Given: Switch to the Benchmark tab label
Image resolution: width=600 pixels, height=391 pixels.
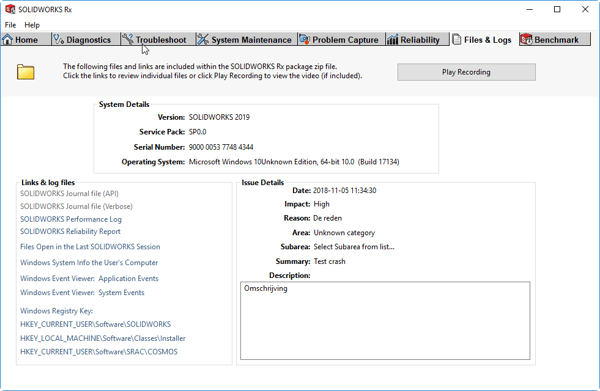Looking at the screenshot, I should [x=556, y=40].
